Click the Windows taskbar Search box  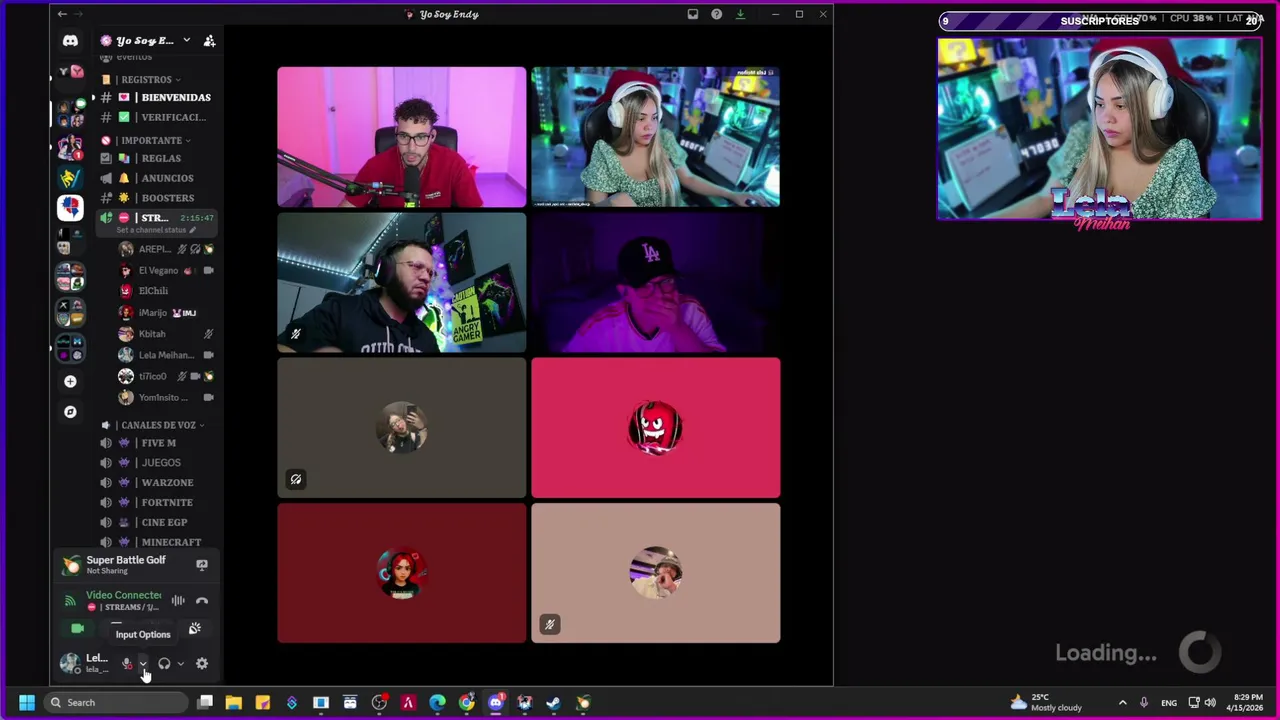[x=118, y=702]
